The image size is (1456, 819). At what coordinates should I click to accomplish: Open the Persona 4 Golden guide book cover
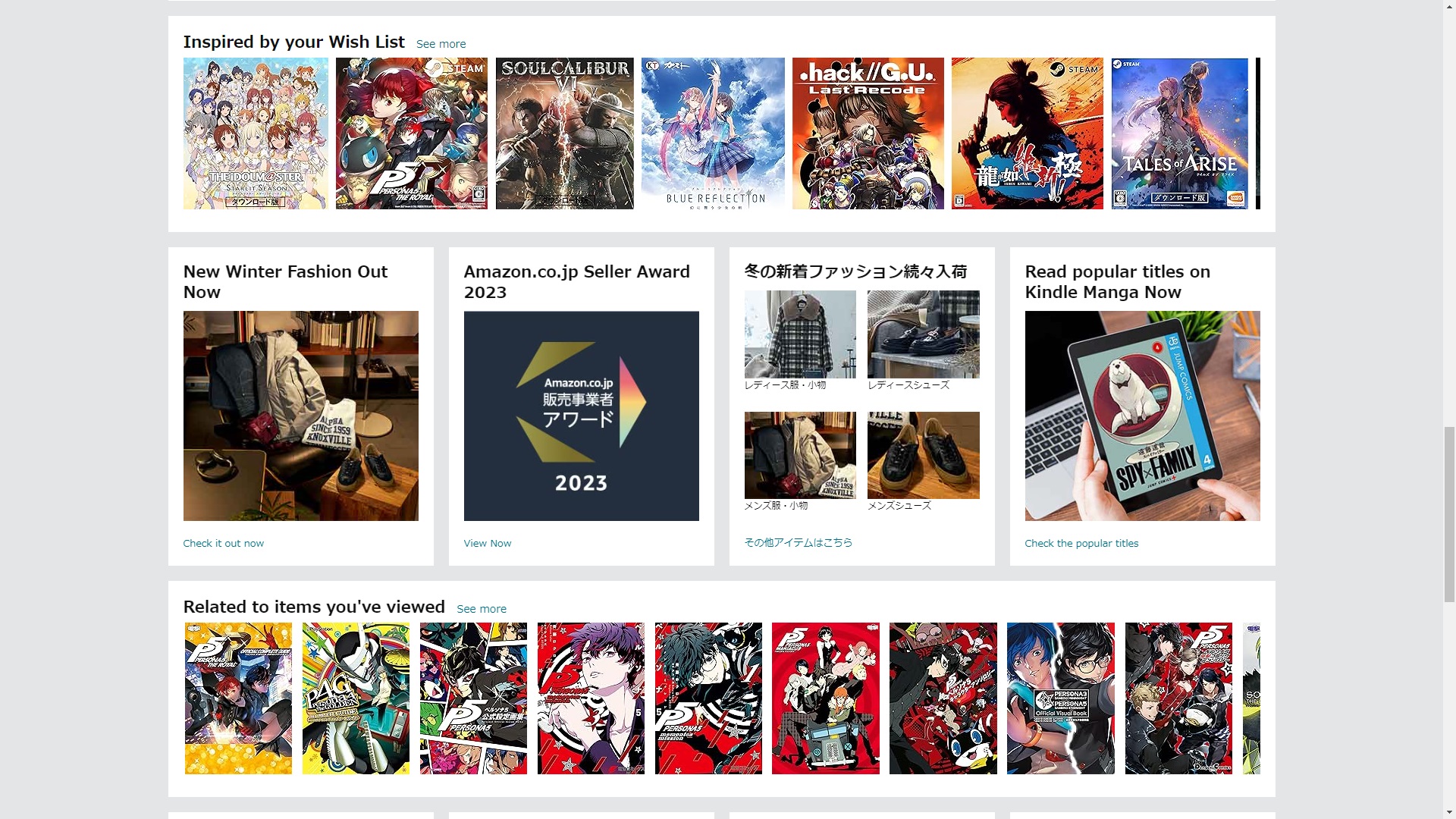(356, 698)
